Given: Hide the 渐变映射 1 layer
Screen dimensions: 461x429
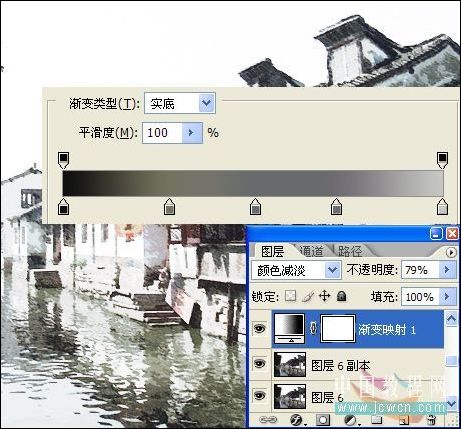Looking at the screenshot, I should pos(260,329).
